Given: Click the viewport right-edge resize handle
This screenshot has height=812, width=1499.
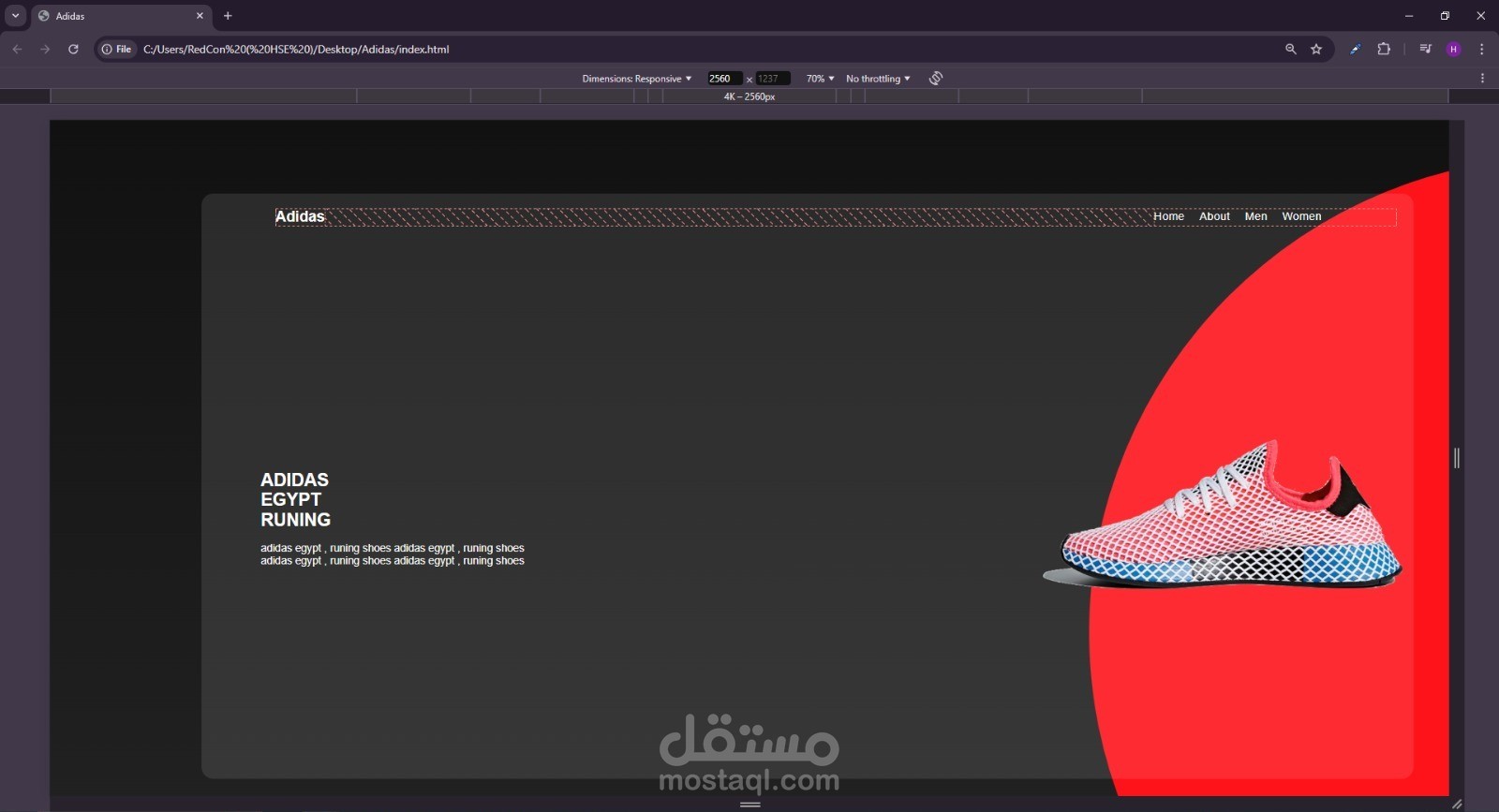Looking at the screenshot, I should (1457, 458).
